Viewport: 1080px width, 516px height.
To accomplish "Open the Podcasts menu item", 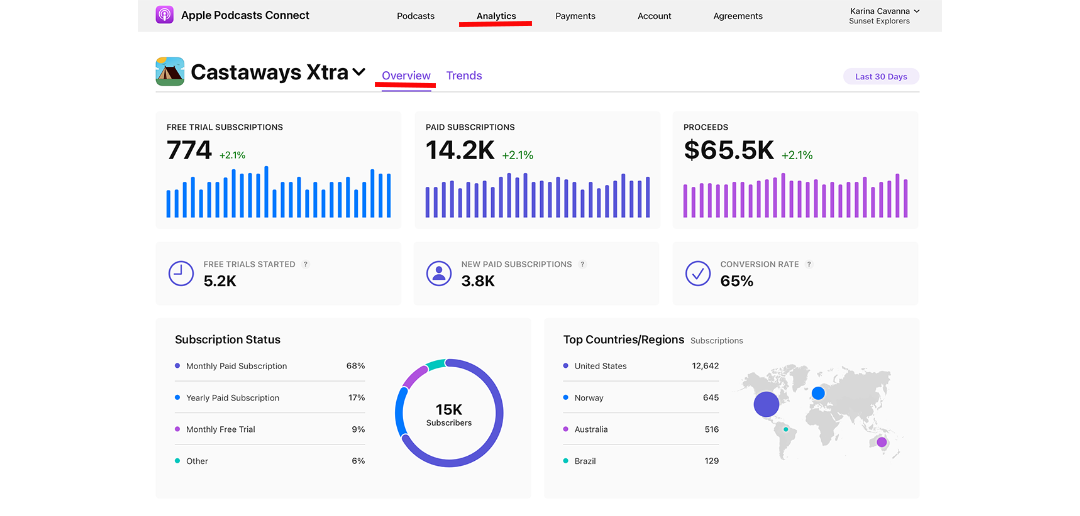I will 415,16.
